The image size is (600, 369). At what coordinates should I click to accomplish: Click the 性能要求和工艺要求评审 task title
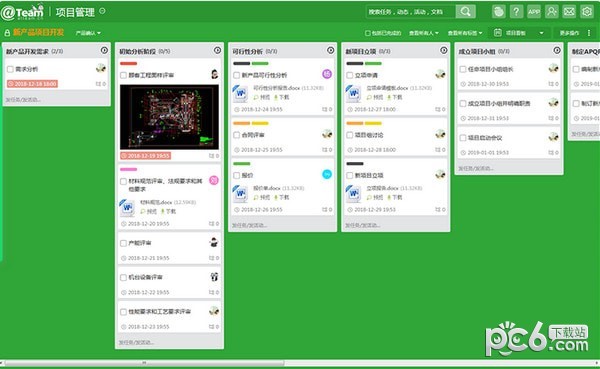tap(159, 312)
